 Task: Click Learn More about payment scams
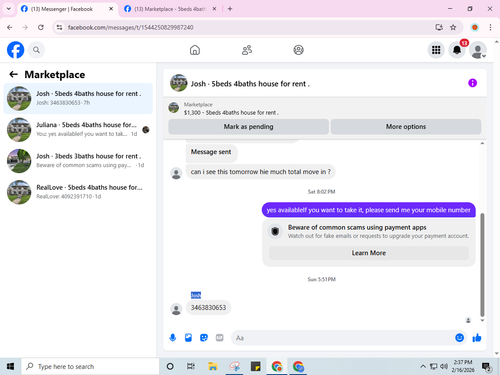point(369,253)
